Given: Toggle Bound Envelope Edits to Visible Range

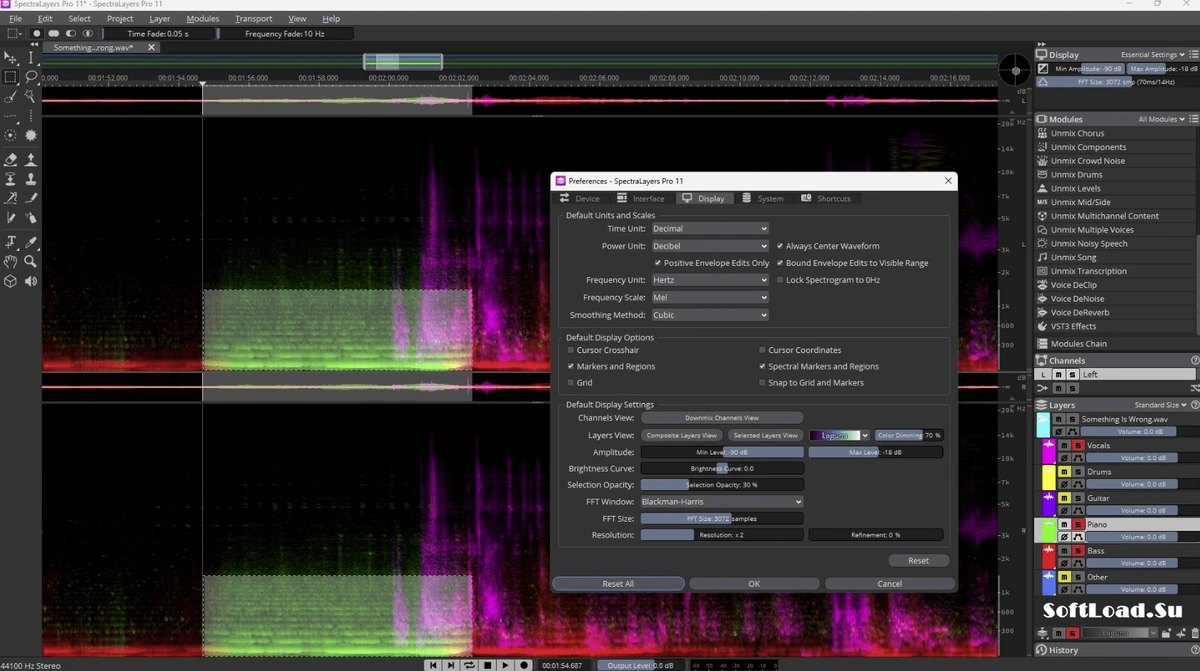Looking at the screenshot, I should [780, 263].
